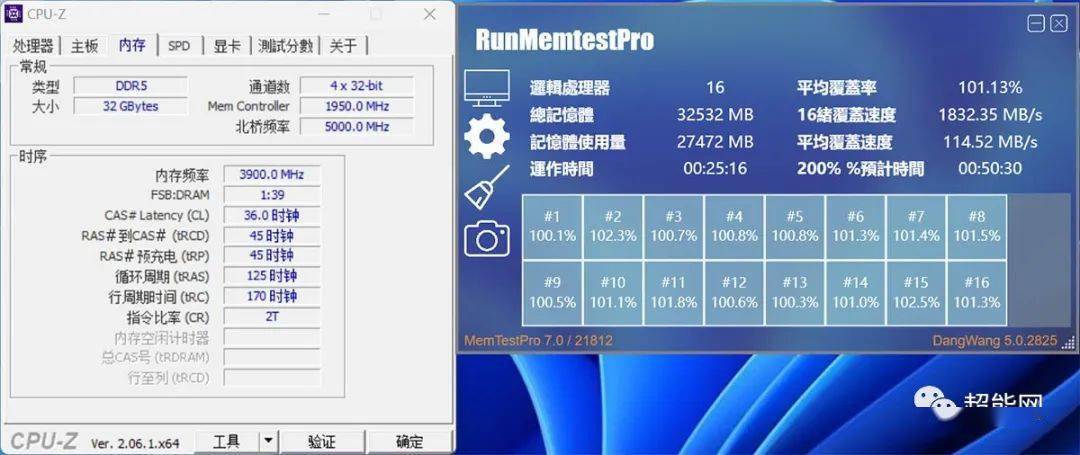Close the RunMemtestPro window

pos(1059,24)
